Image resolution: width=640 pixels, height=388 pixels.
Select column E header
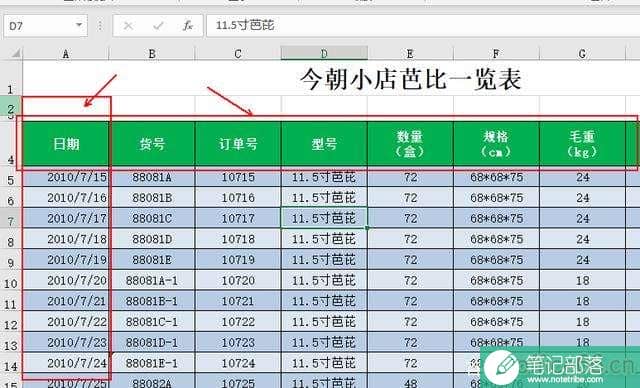coord(410,54)
